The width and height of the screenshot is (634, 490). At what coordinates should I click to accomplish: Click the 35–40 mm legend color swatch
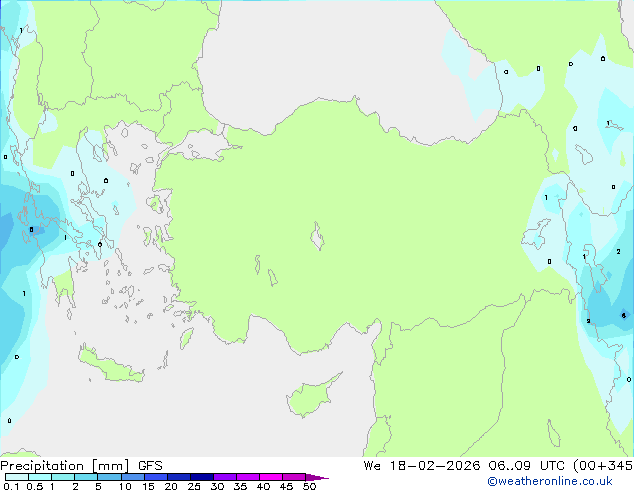tap(247, 477)
